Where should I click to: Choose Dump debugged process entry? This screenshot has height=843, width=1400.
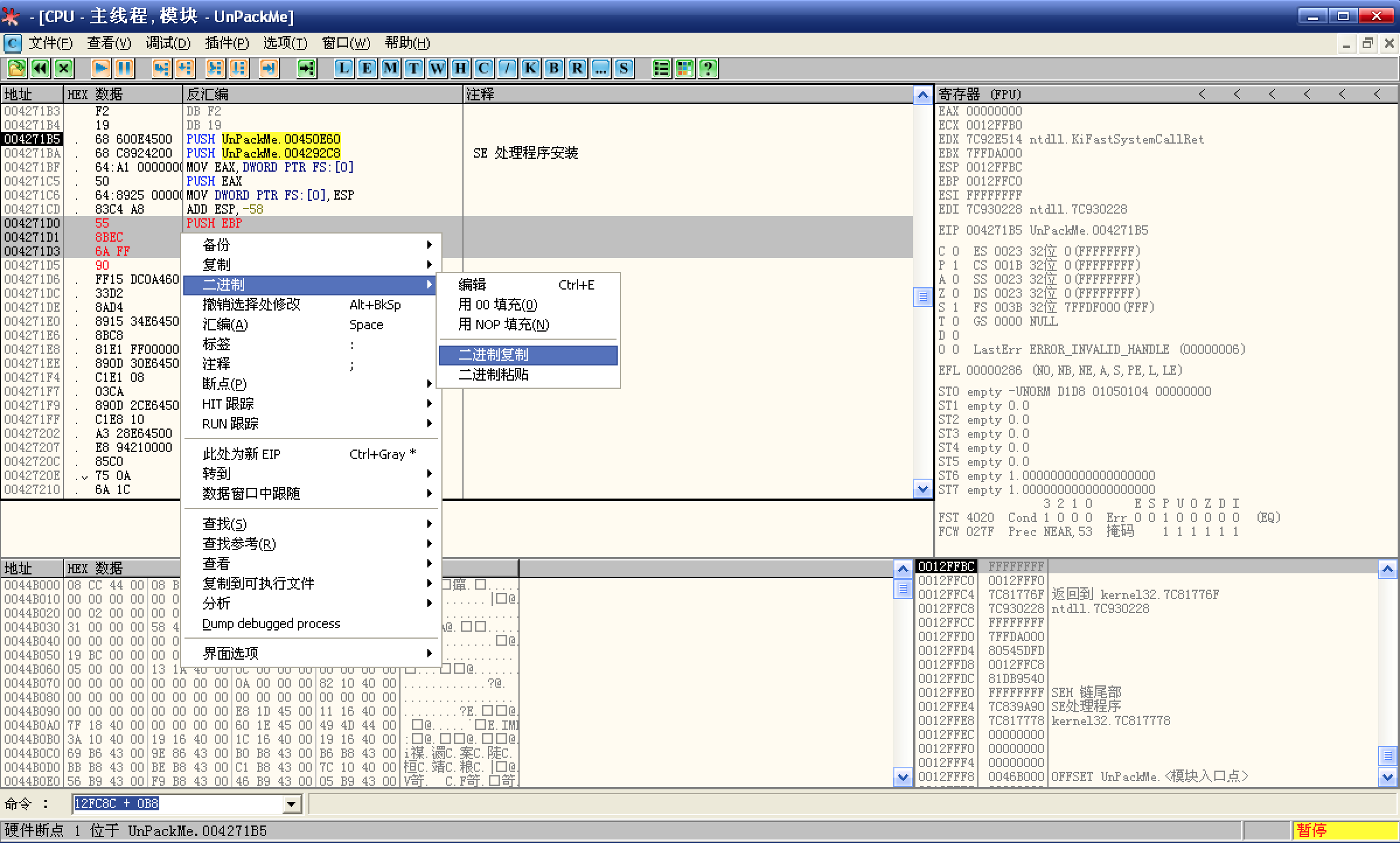click(271, 623)
